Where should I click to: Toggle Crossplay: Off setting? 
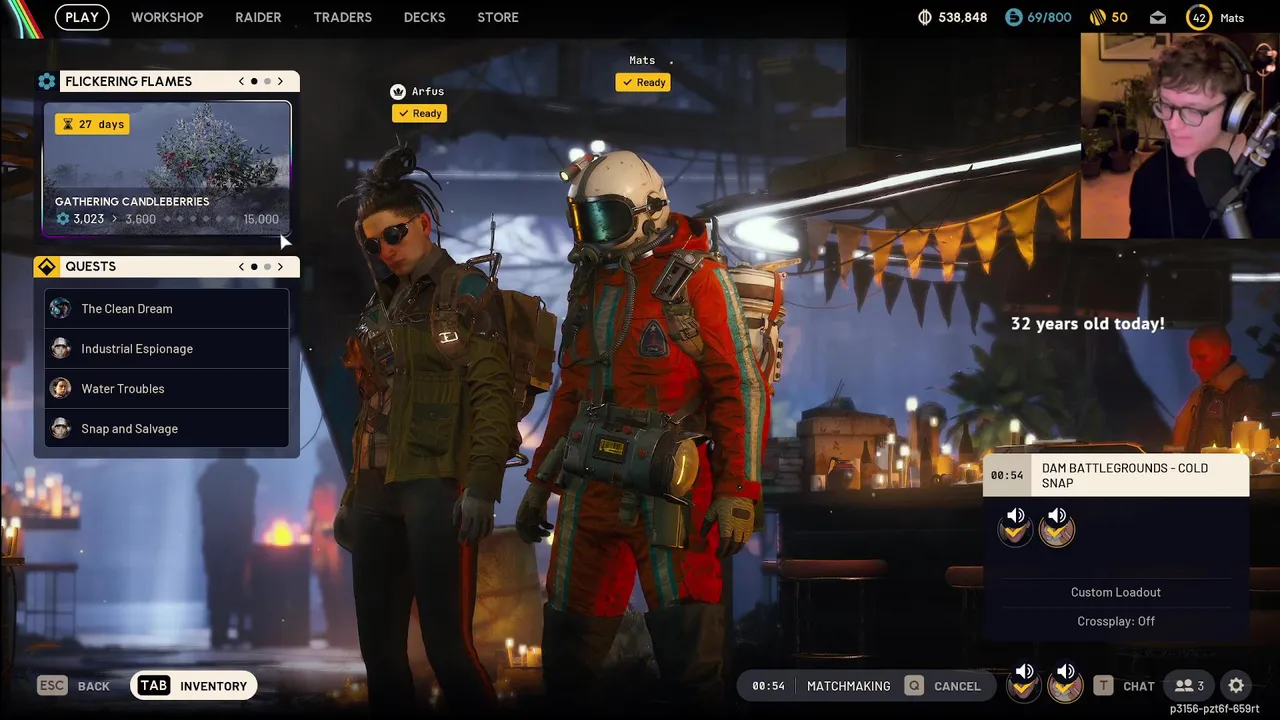pyautogui.click(x=1116, y=621)
